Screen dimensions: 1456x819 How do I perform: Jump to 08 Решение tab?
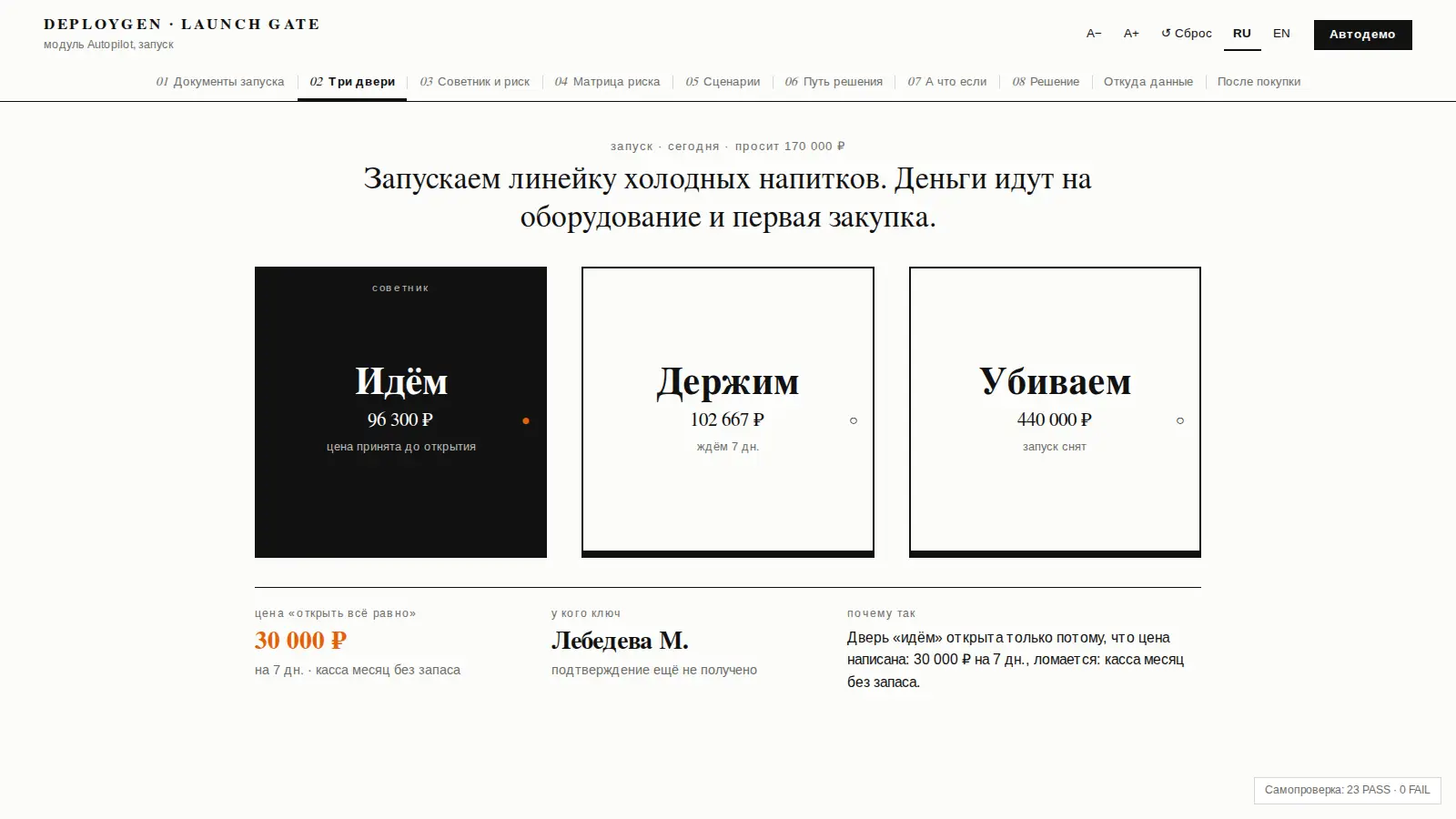pyautogui.click(x=1046, y=82)
